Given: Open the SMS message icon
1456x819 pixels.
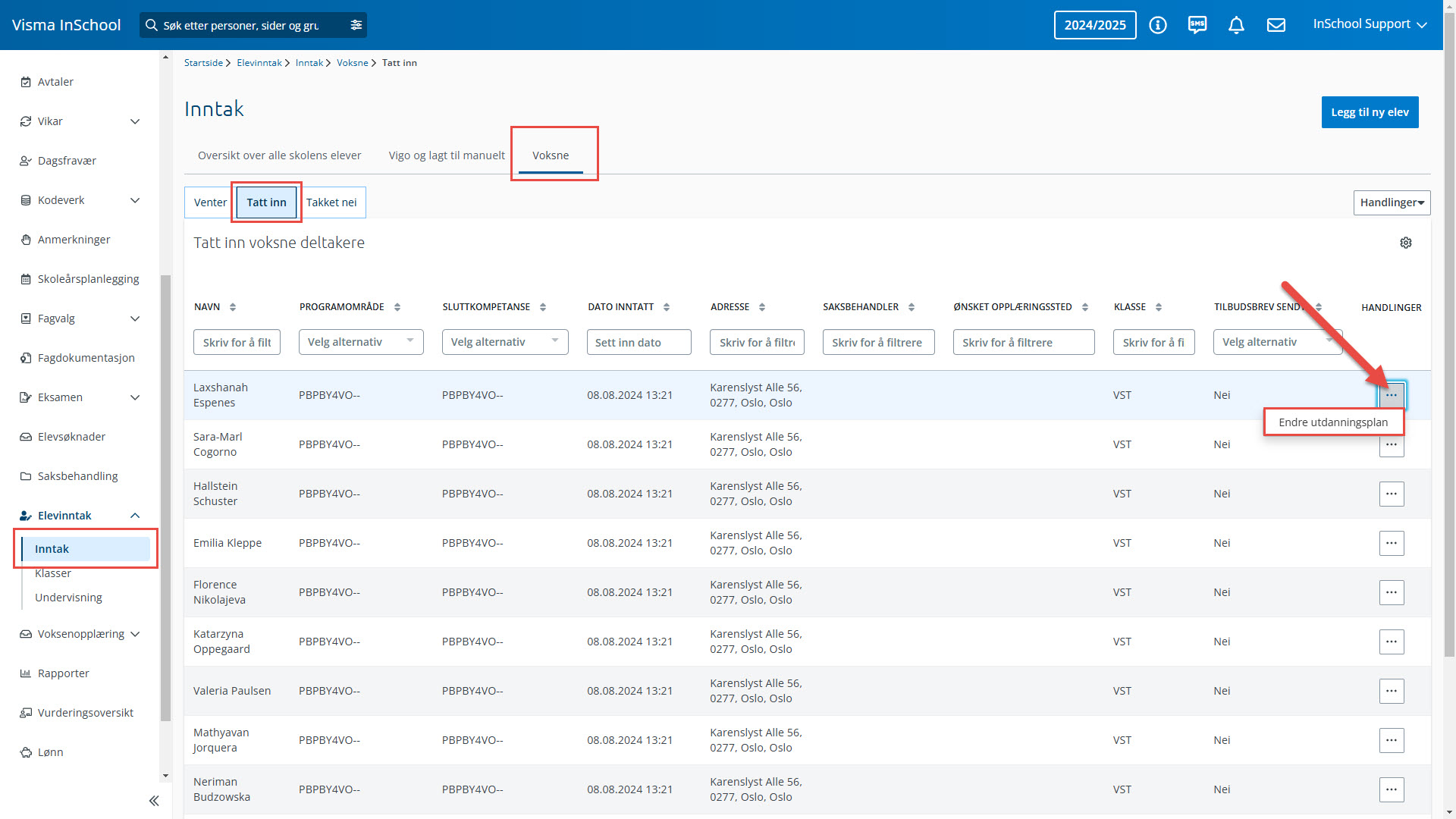Looking at the screenshot, I should (x=1197, y=25).
